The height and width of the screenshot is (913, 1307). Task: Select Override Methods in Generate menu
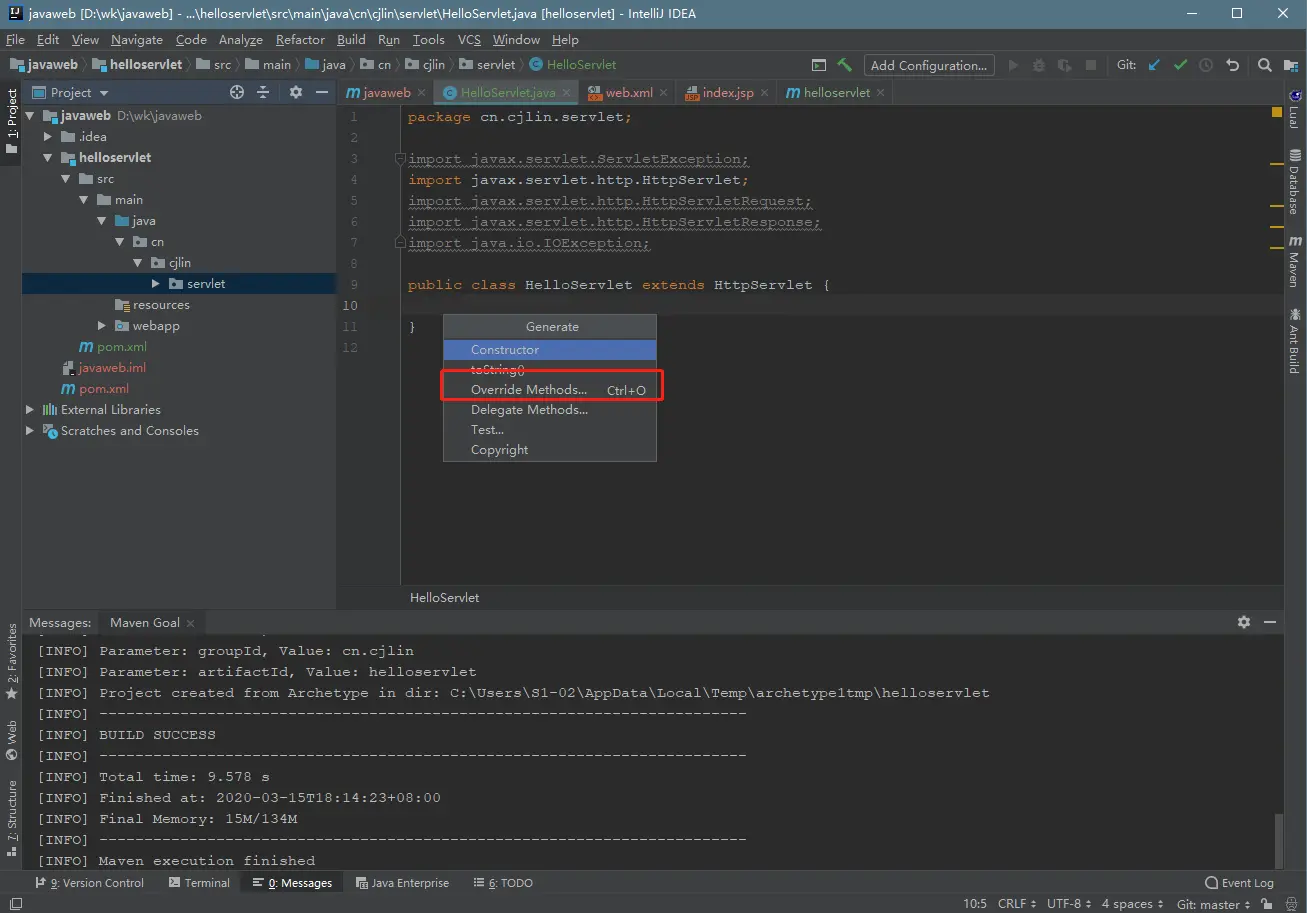529,390
